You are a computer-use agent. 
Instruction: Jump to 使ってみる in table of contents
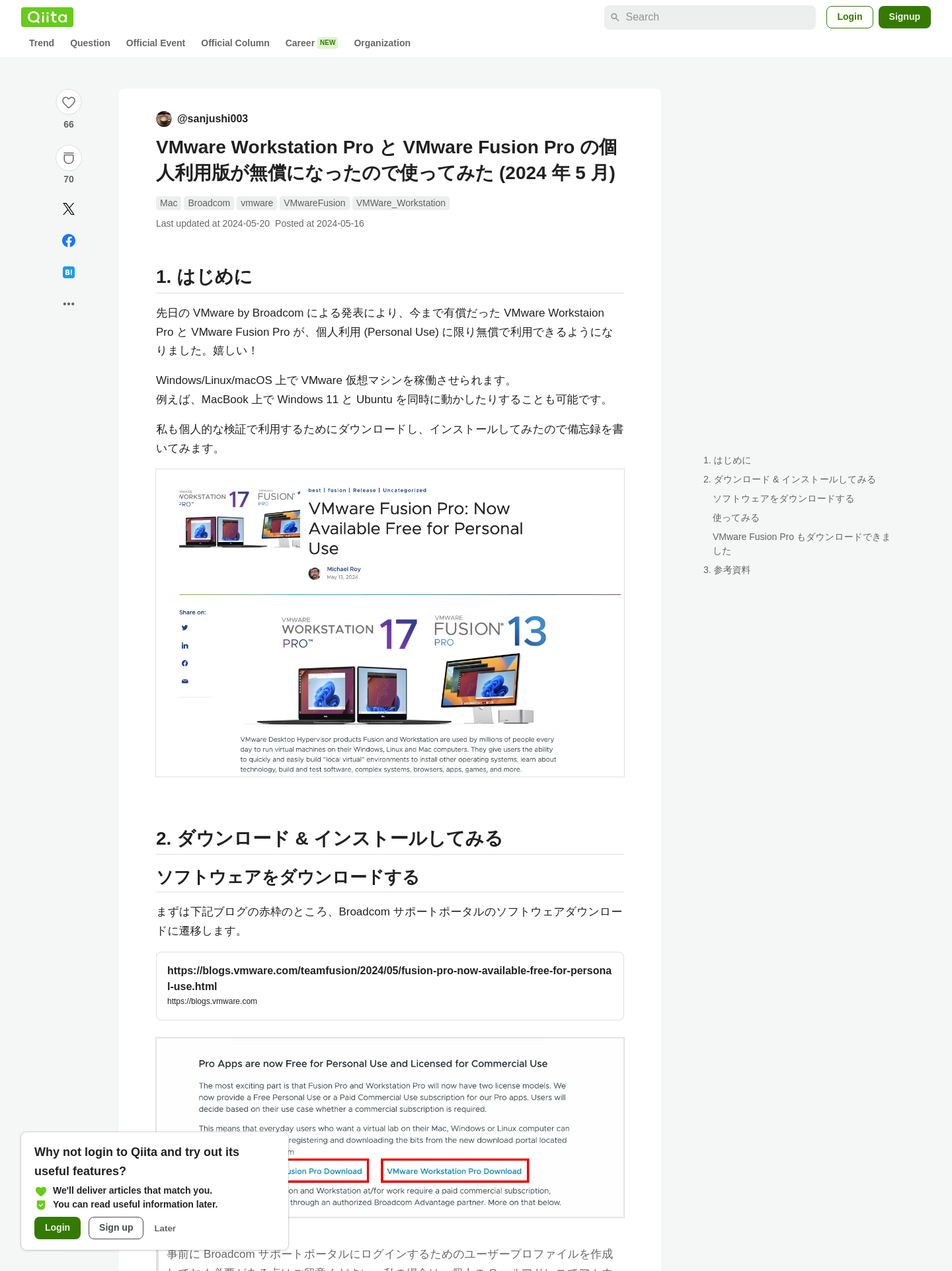(736, 518)
